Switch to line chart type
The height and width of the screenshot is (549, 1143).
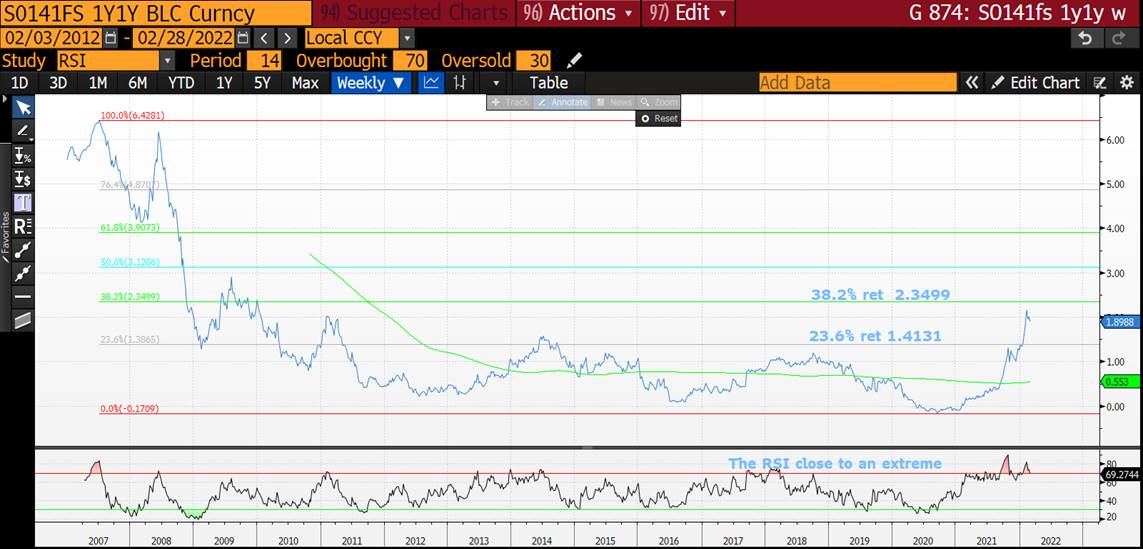click(x=432, y=82)
